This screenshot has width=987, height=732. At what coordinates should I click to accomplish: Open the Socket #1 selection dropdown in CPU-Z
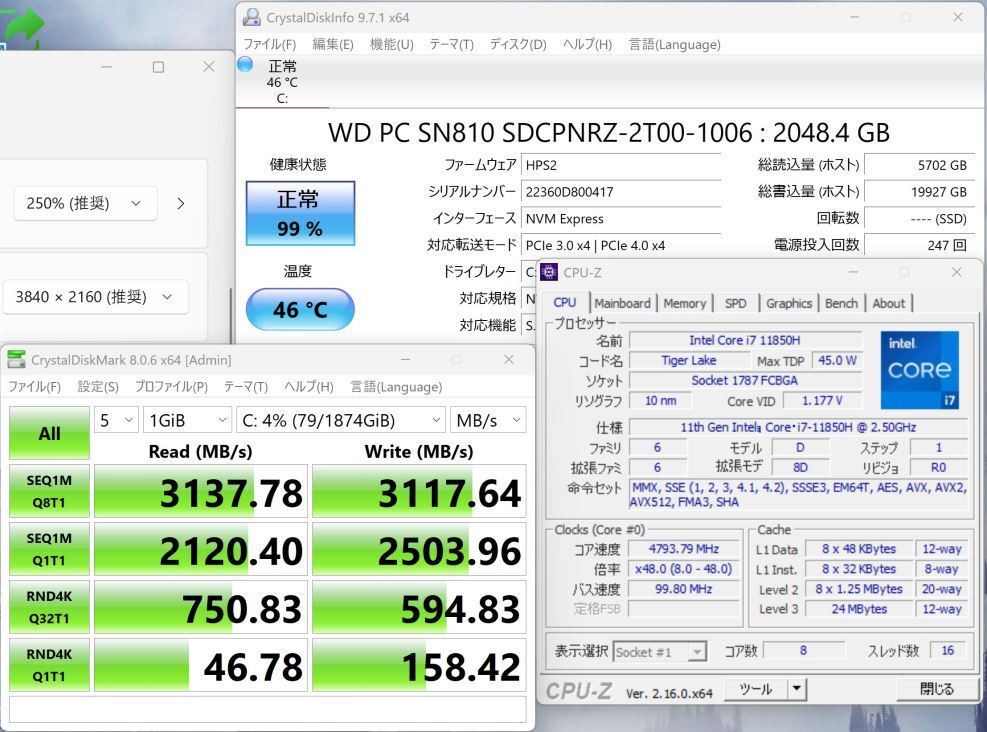click(660, 652)
